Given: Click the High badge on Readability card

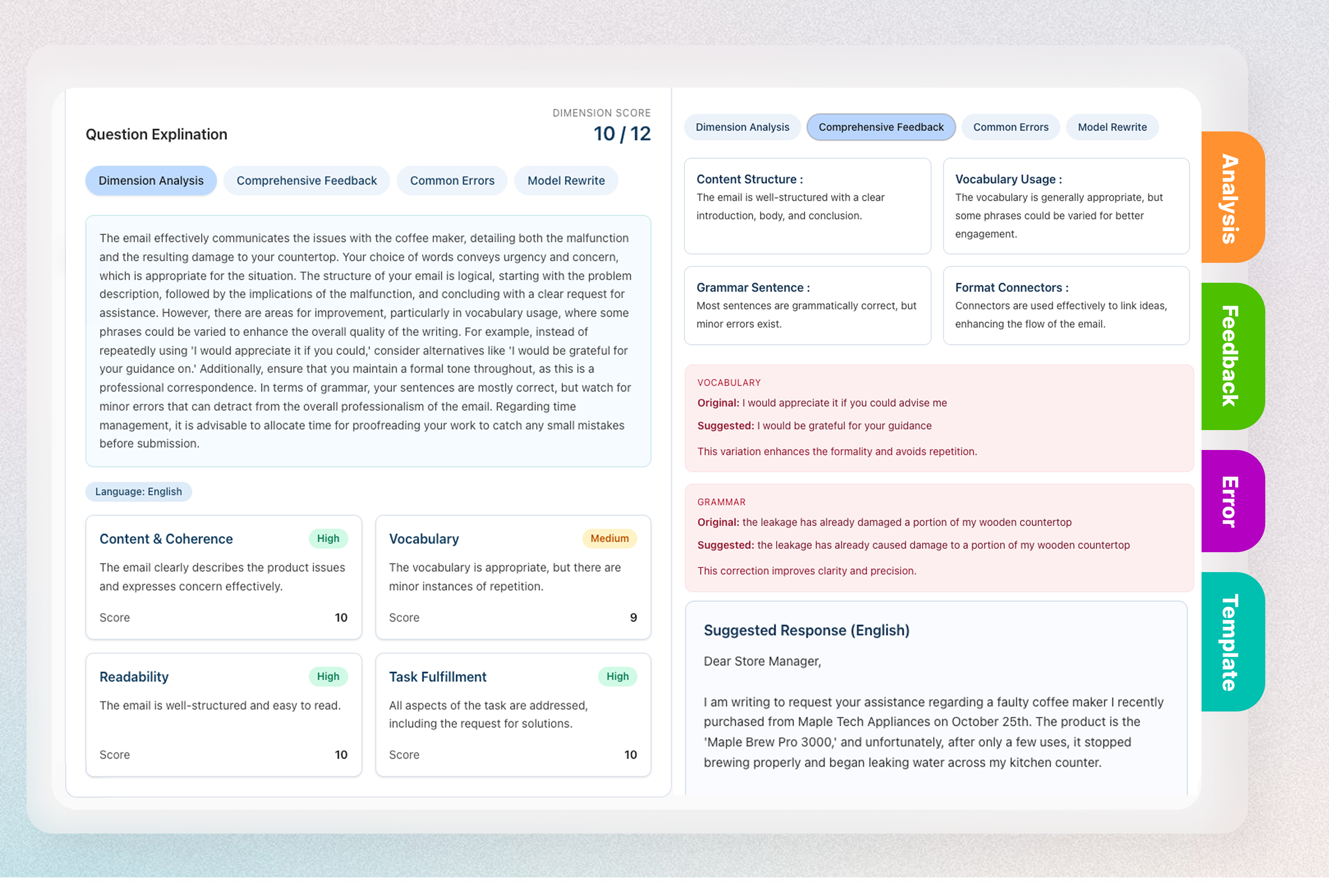Looking at the screenshot, I should coord(327,676).
